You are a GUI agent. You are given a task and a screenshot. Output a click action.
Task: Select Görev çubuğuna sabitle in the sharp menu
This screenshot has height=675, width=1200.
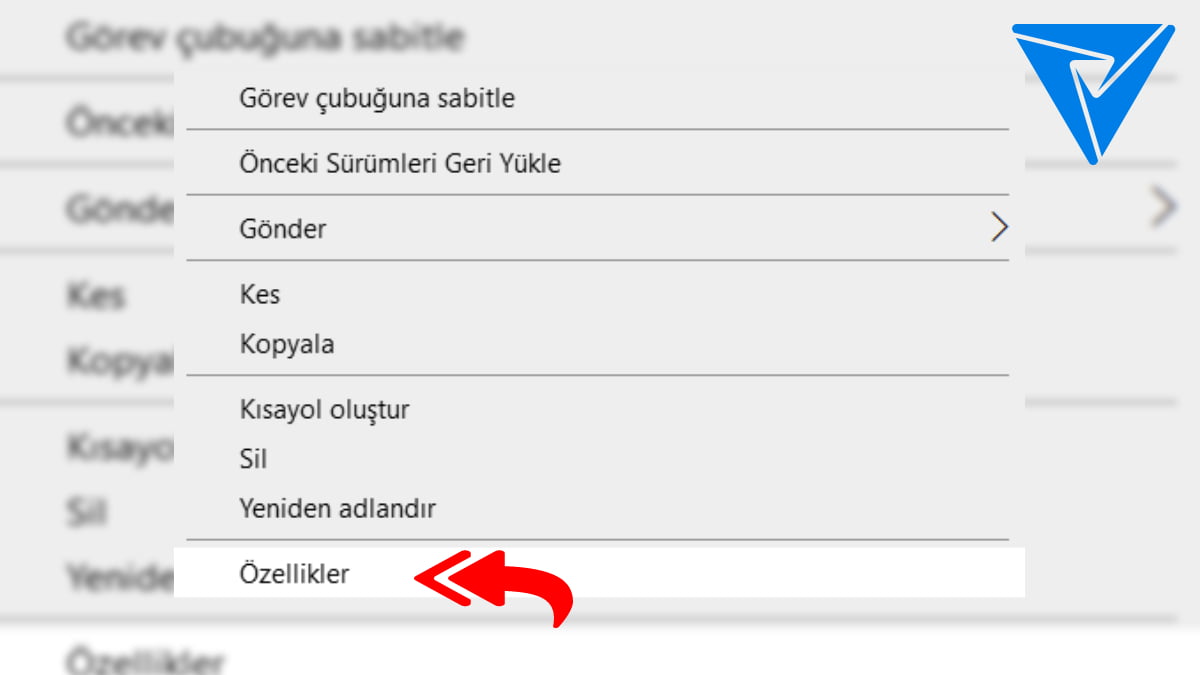(377, 99)
